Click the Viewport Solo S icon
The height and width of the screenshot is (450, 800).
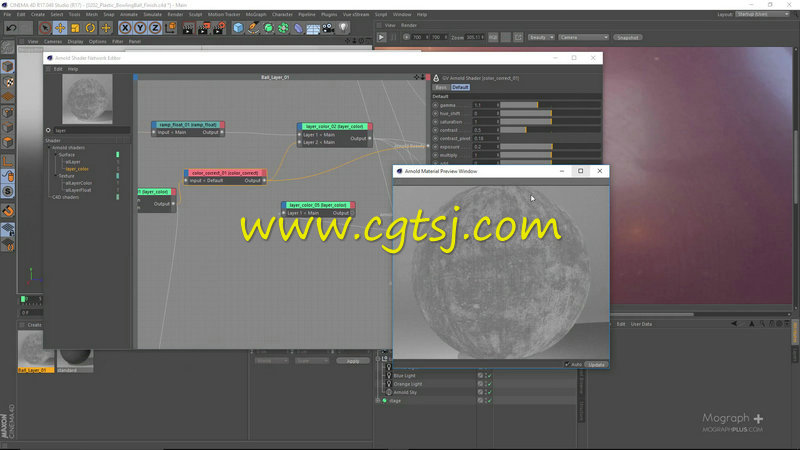coord(8,191)
